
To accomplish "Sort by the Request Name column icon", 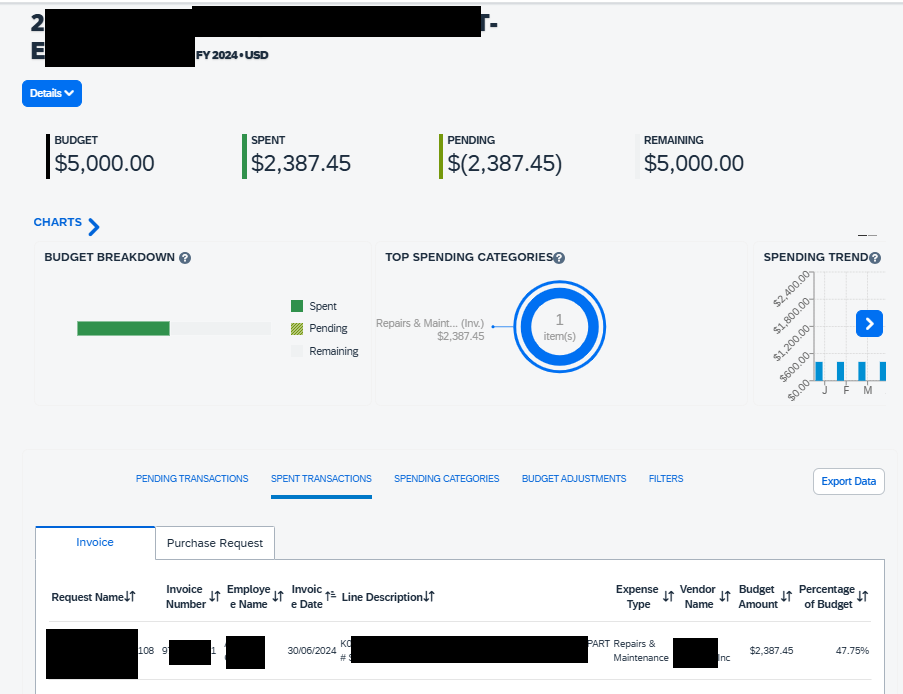I will [x=130, y=597].
